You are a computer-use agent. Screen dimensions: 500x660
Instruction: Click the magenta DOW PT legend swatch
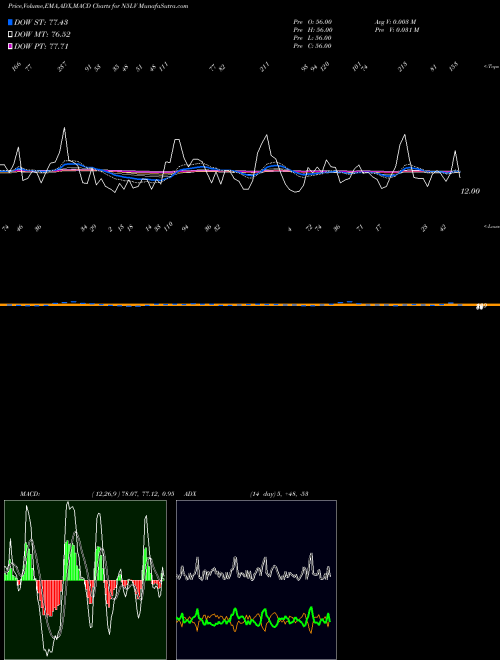click(x=10, y=47)
